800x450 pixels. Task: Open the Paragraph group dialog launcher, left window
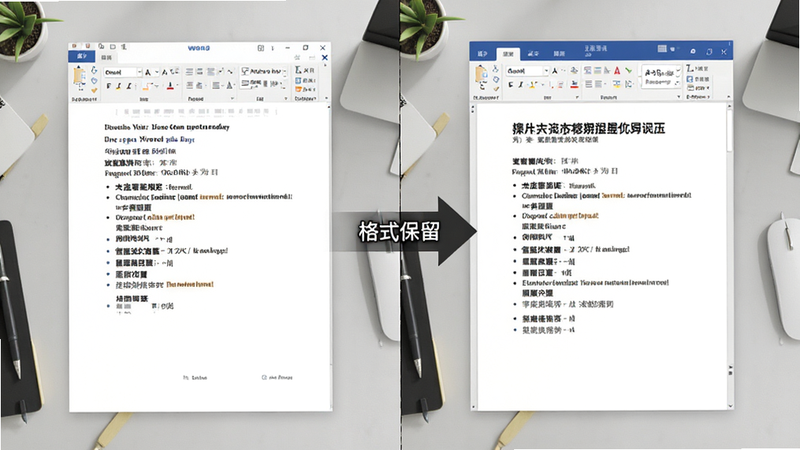[232, 98]
